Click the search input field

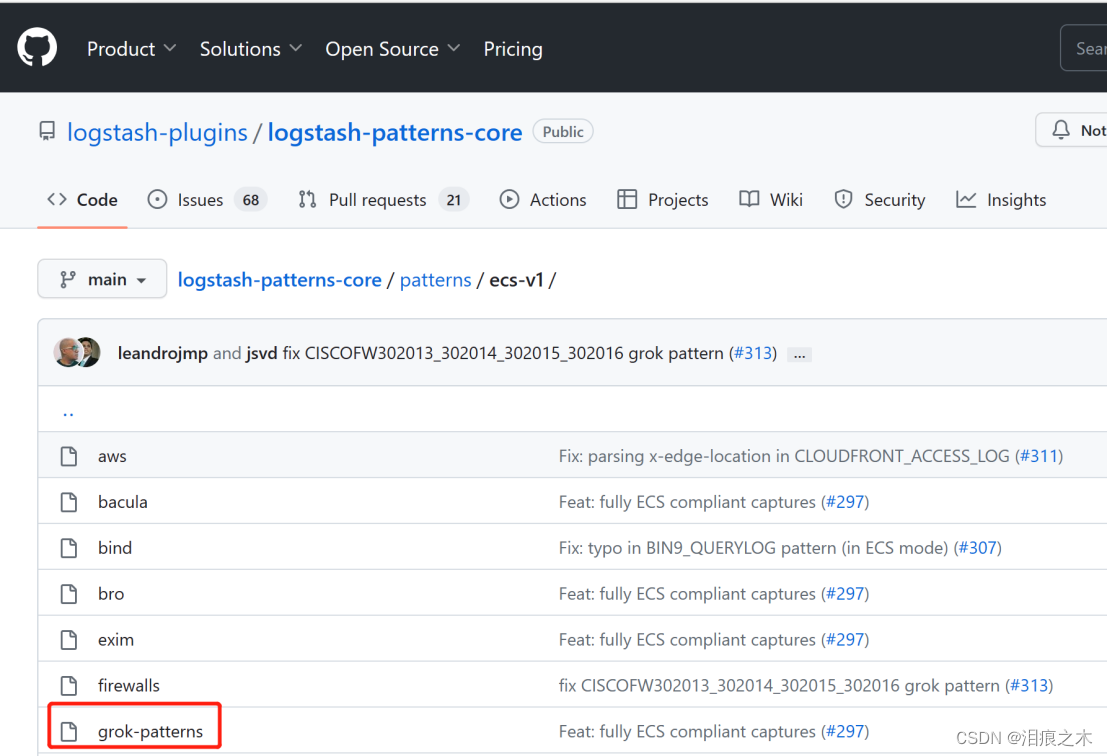[1092, 47]
